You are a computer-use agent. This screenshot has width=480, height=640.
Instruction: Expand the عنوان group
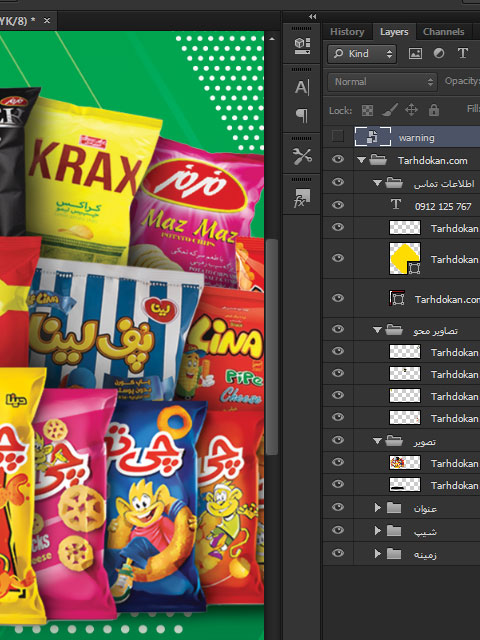click(378, 508)
